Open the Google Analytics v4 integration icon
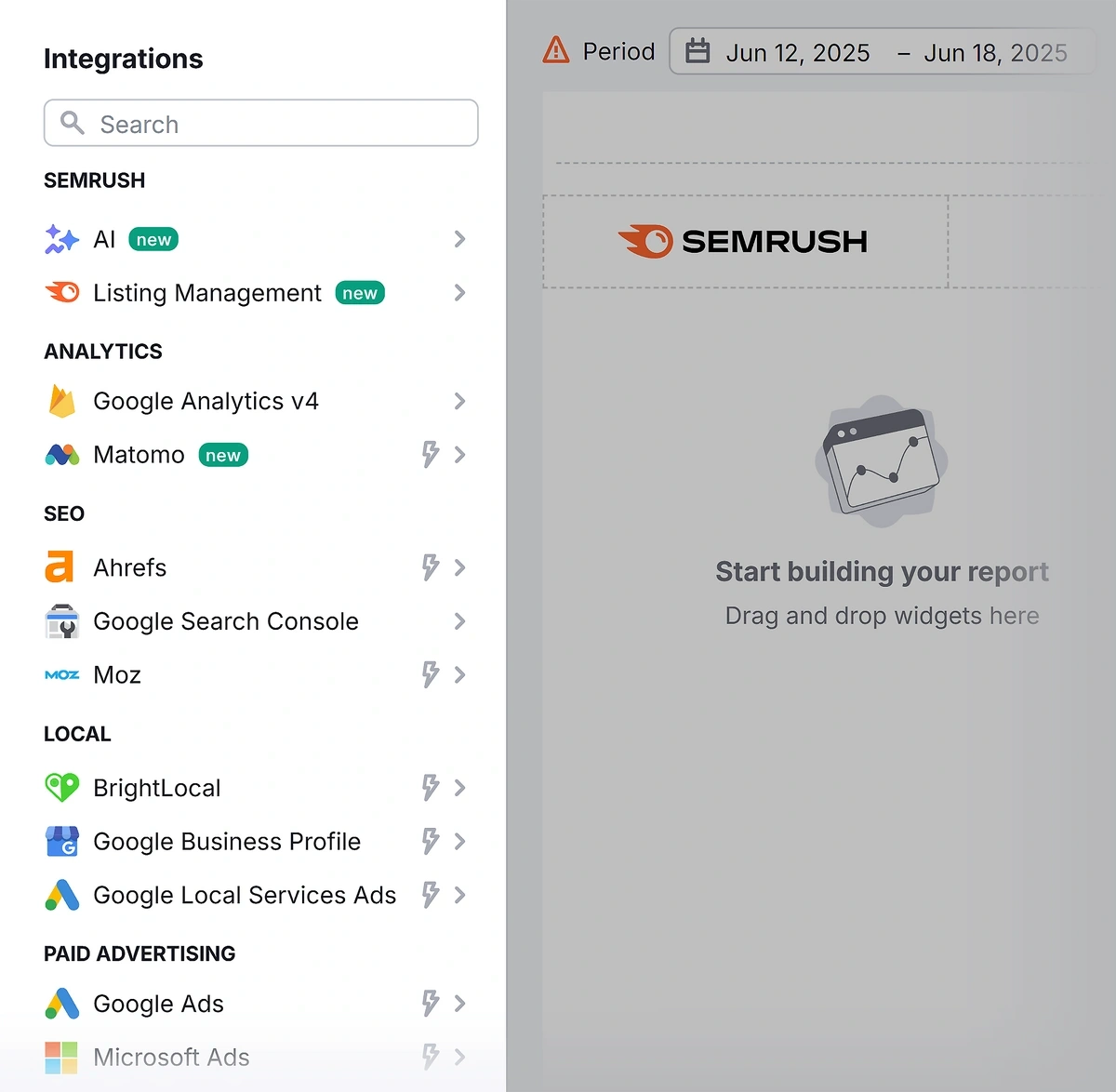Image resolution: width=1116 pixels, height=1092 pixels. coord(61,401)
